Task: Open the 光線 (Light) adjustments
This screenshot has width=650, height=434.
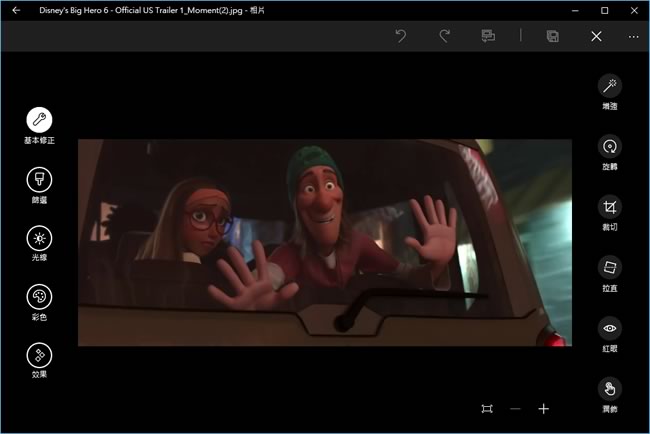Action: [x=39, y=238]
